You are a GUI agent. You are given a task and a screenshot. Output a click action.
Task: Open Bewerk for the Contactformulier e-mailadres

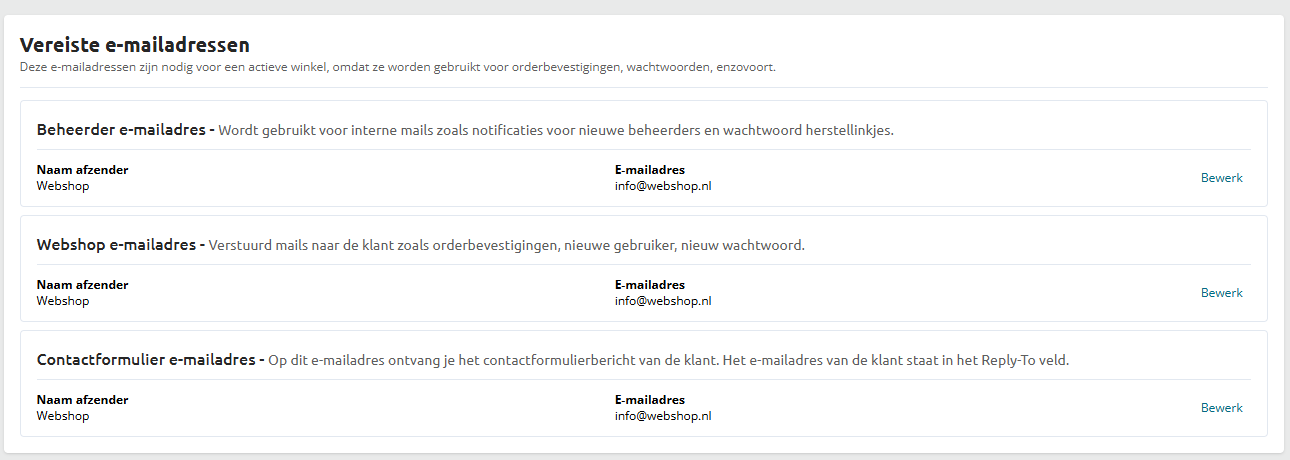click(x=1221, y=408)
